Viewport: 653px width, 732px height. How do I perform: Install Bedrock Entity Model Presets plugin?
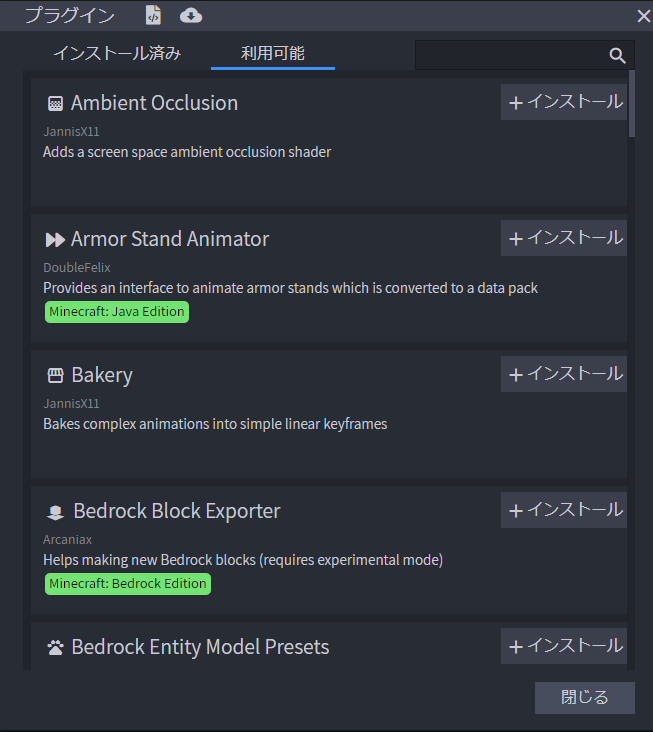pos(565,646)
